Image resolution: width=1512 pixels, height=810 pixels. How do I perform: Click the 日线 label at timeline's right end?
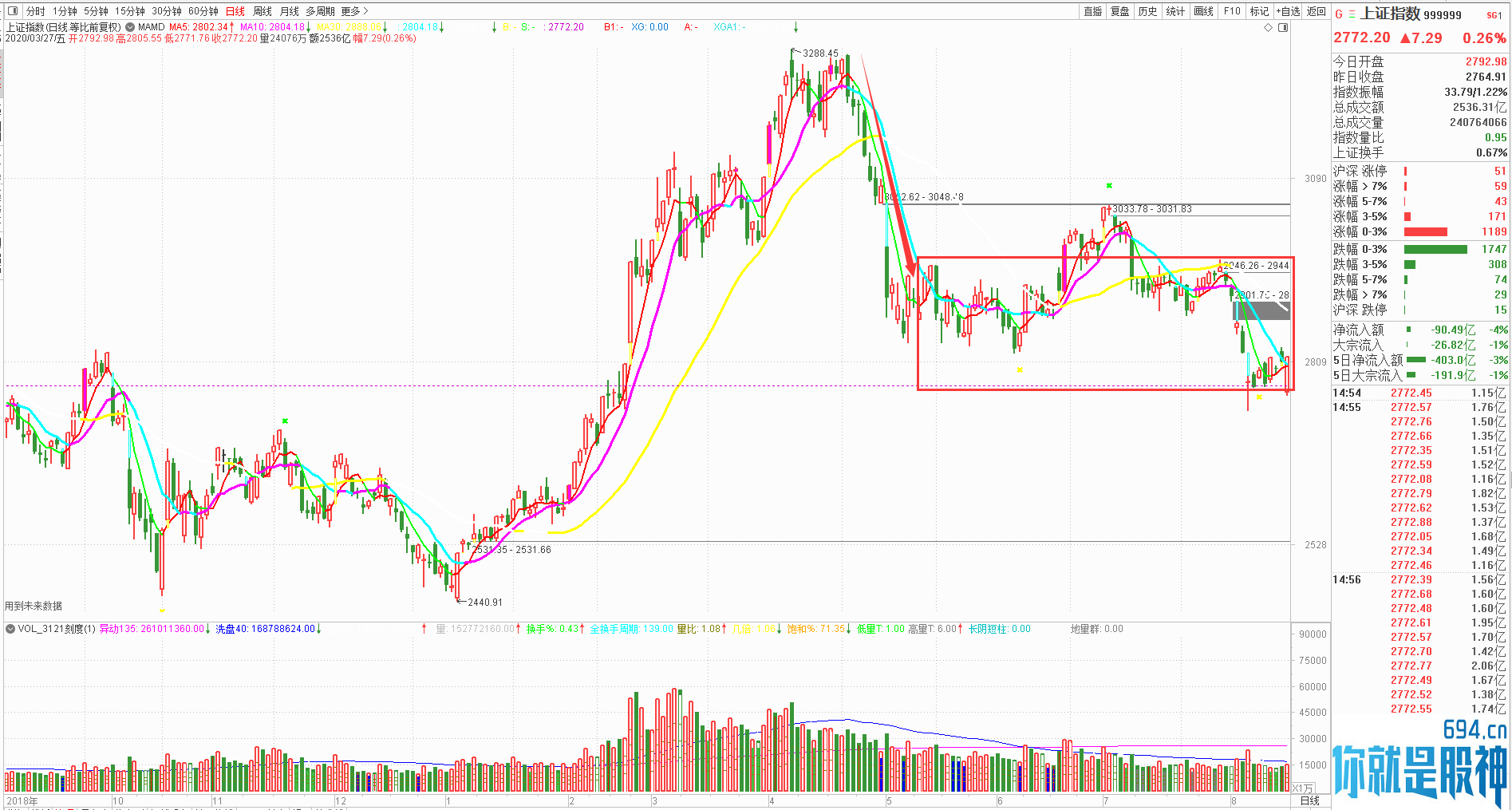(x=1310, y=800)
